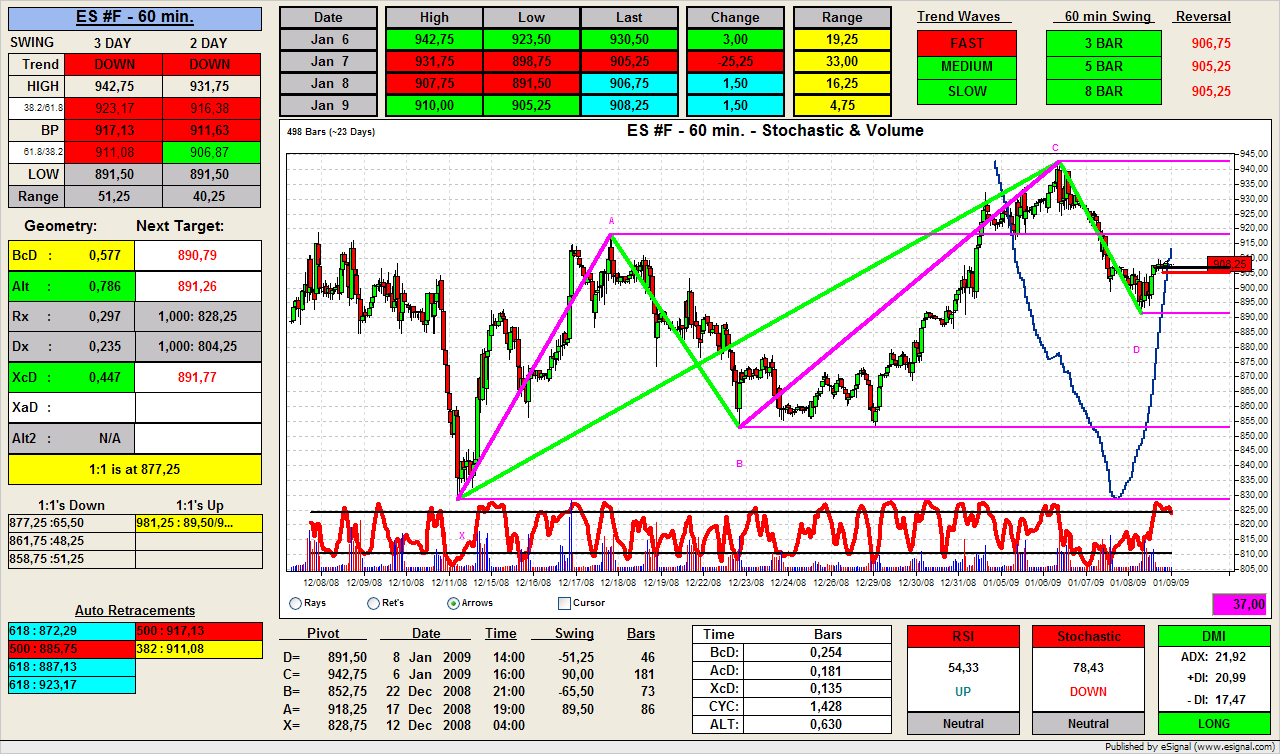Select the Ret's radio button
The width and height of the screenshot is (1280, 754).
[374, 603]
